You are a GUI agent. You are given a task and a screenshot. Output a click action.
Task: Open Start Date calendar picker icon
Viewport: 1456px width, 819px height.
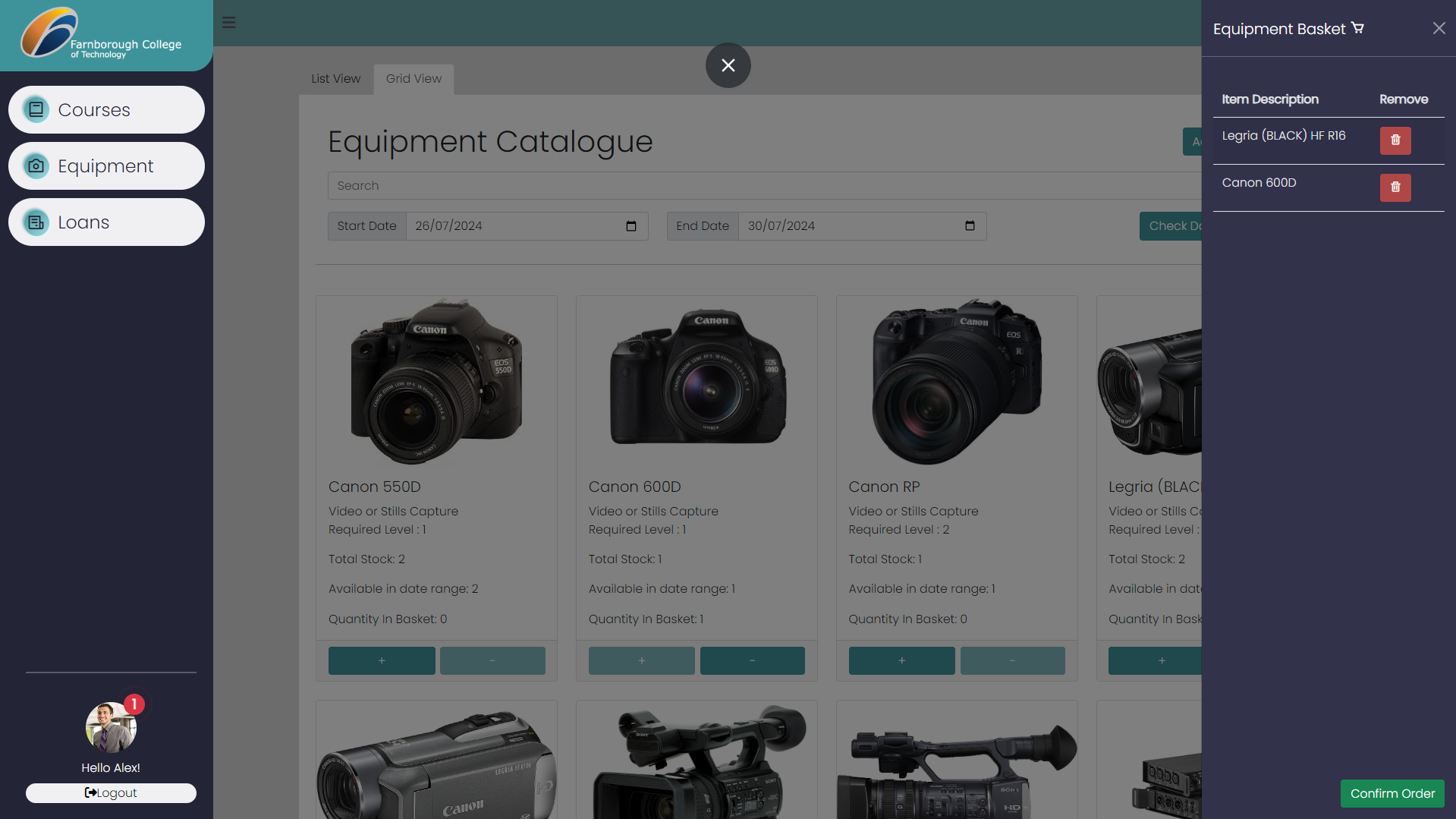(631, 226)
